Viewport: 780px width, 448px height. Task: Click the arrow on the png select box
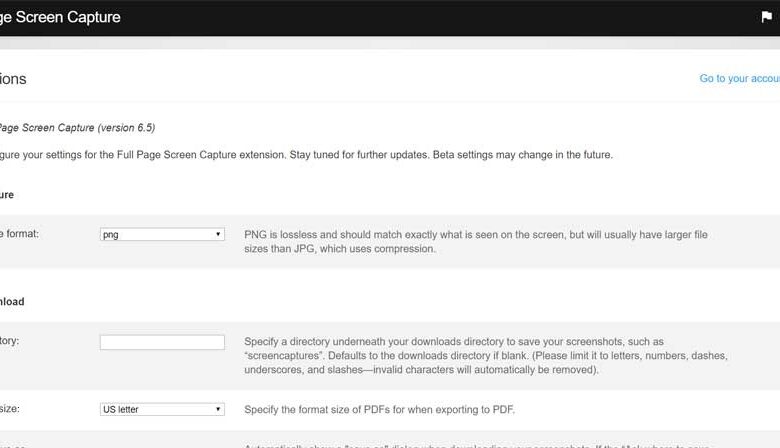click(x=218, y=234)
